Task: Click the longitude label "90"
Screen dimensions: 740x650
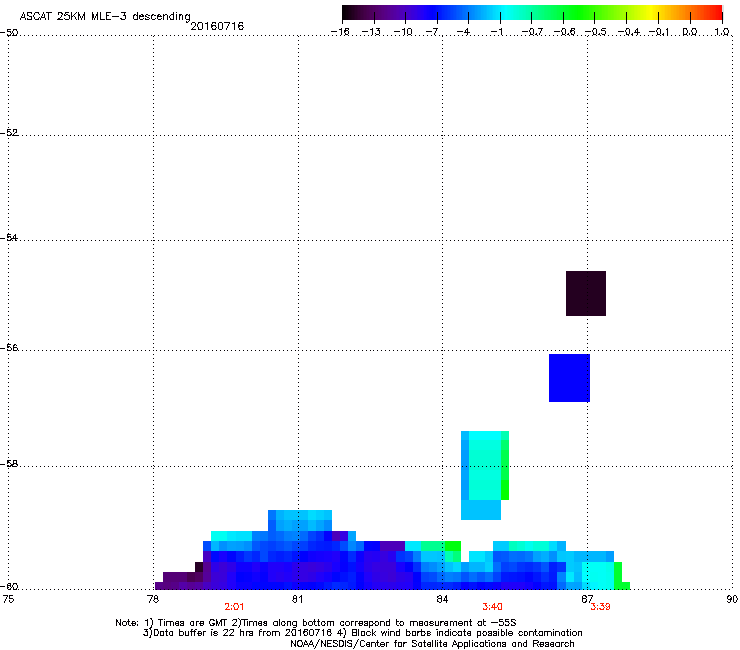Action: pos(732,599)
